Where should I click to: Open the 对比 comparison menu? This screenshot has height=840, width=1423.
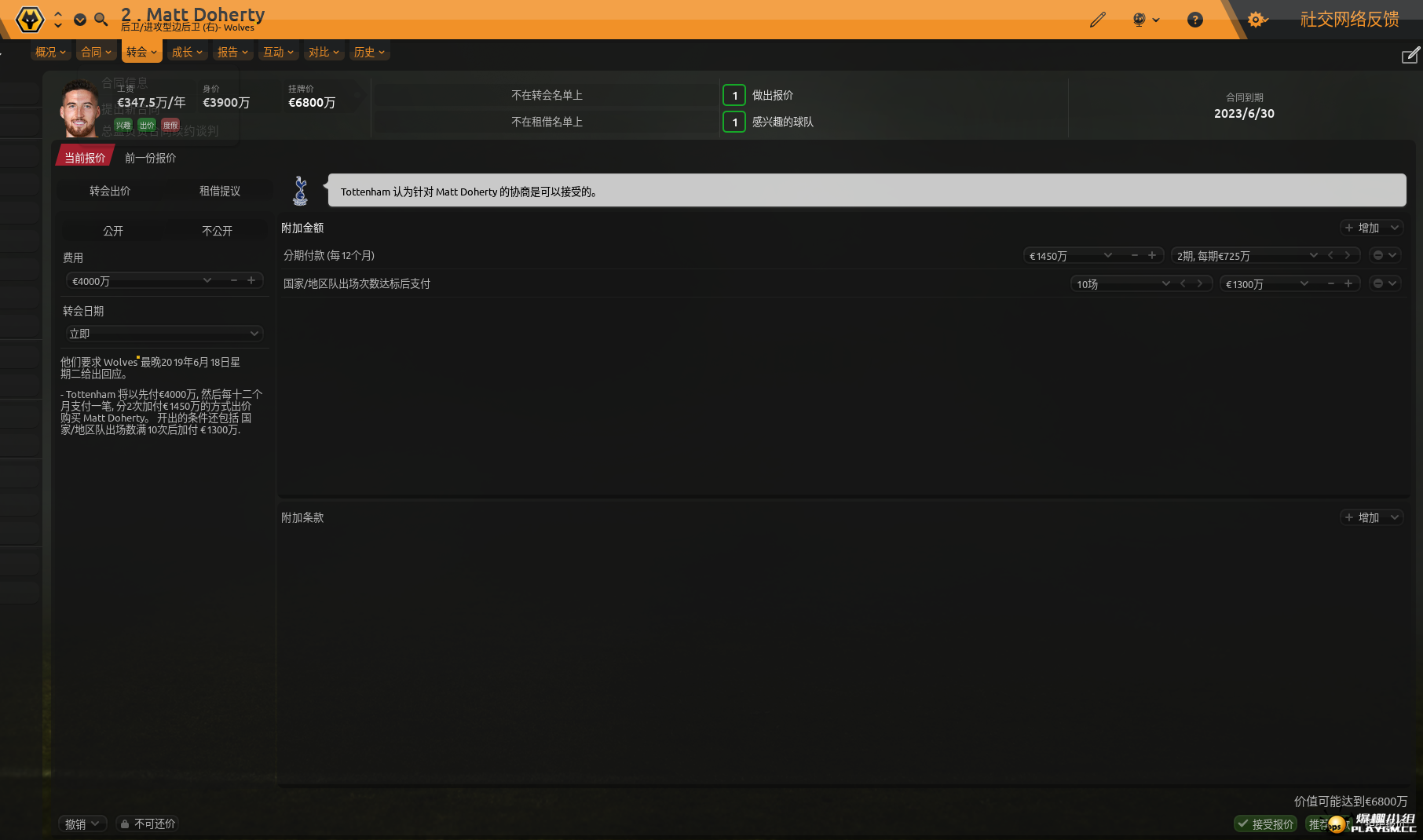tap(324, 52)
